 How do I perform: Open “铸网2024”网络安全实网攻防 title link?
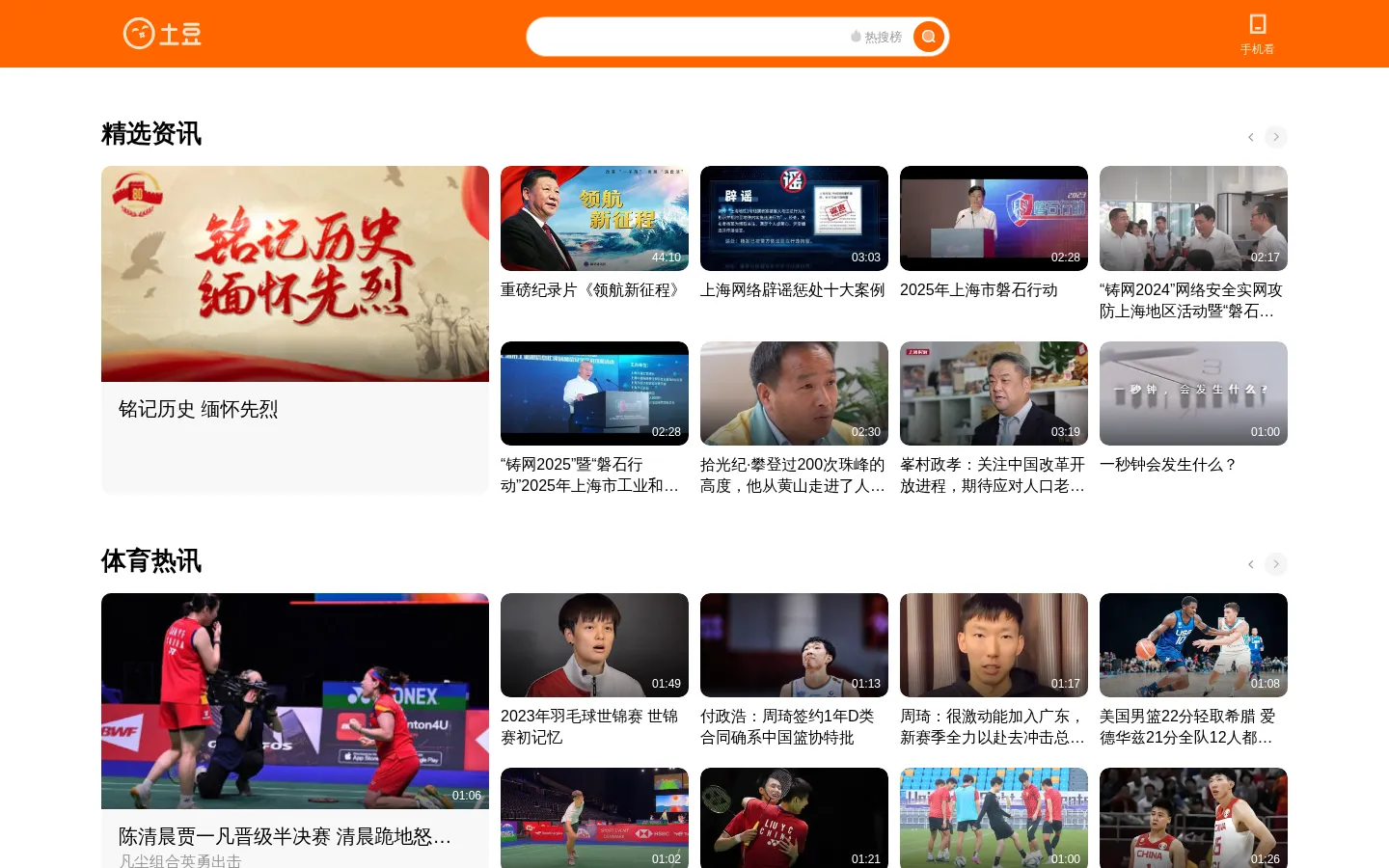[x=1191, y=301]
